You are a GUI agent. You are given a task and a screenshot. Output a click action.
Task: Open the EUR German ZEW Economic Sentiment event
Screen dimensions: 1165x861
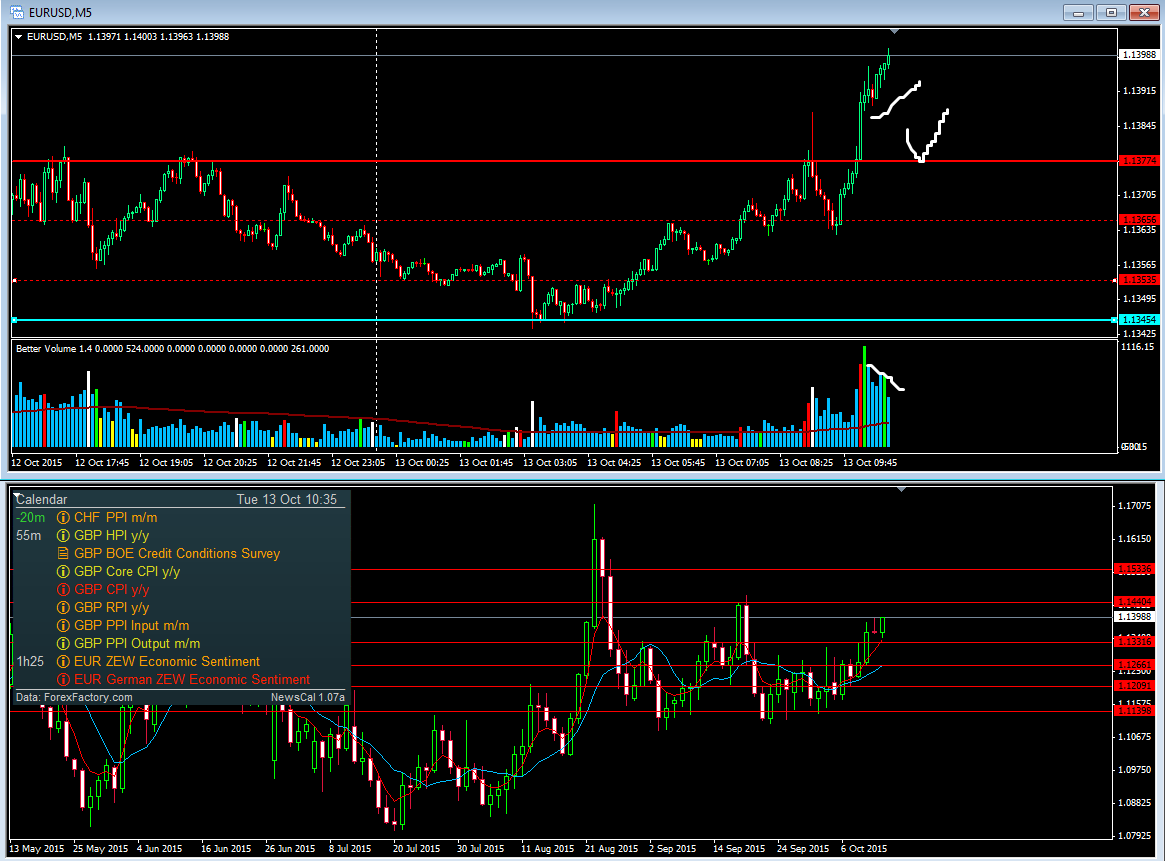tap(192, 680)
